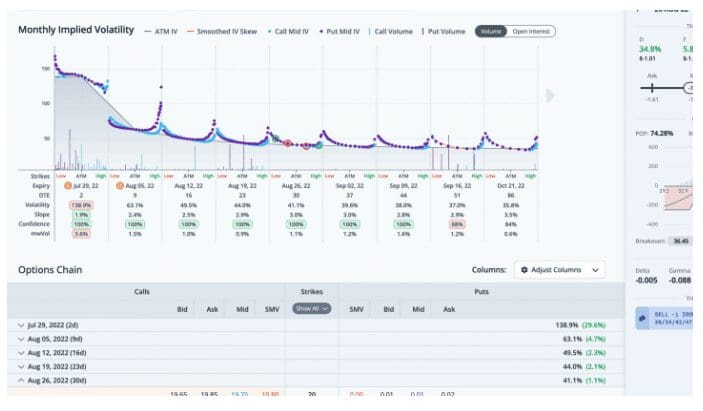Select the Volume chart mode

[491, 31]
